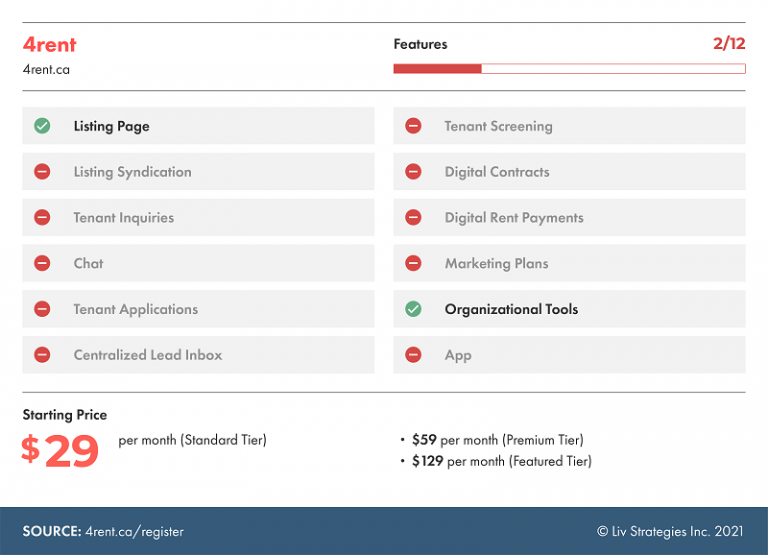Open the 4rent.ca/register source link
Viewport: 768px width, 555px height.
[x=134, y=532]
